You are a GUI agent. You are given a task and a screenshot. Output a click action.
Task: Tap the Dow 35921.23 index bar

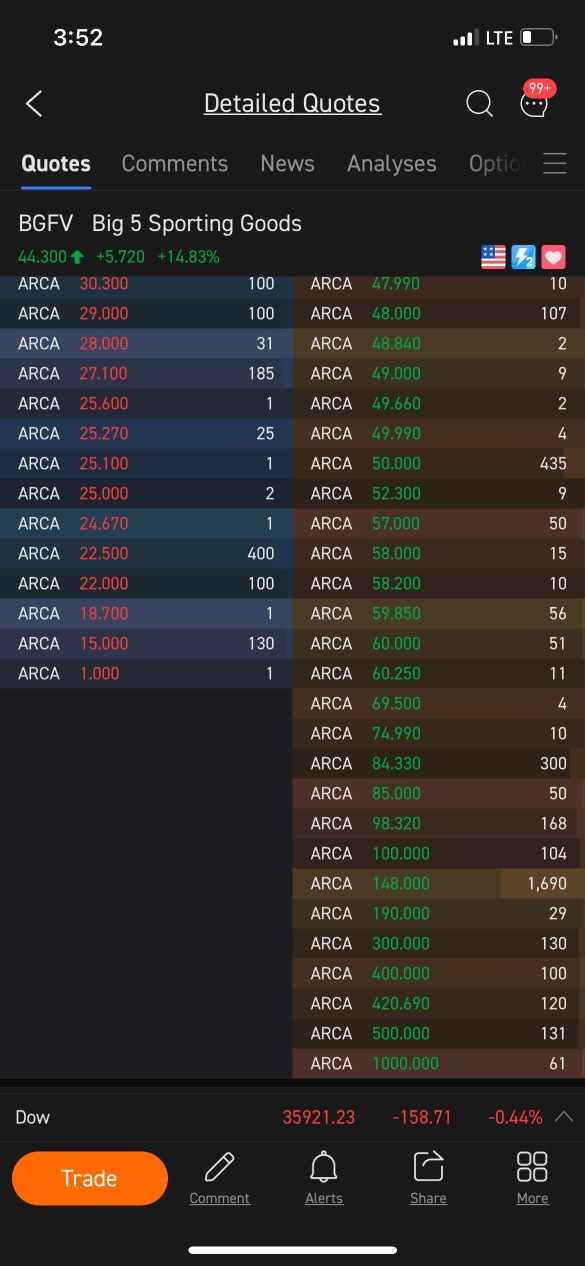click(292, 1117)
